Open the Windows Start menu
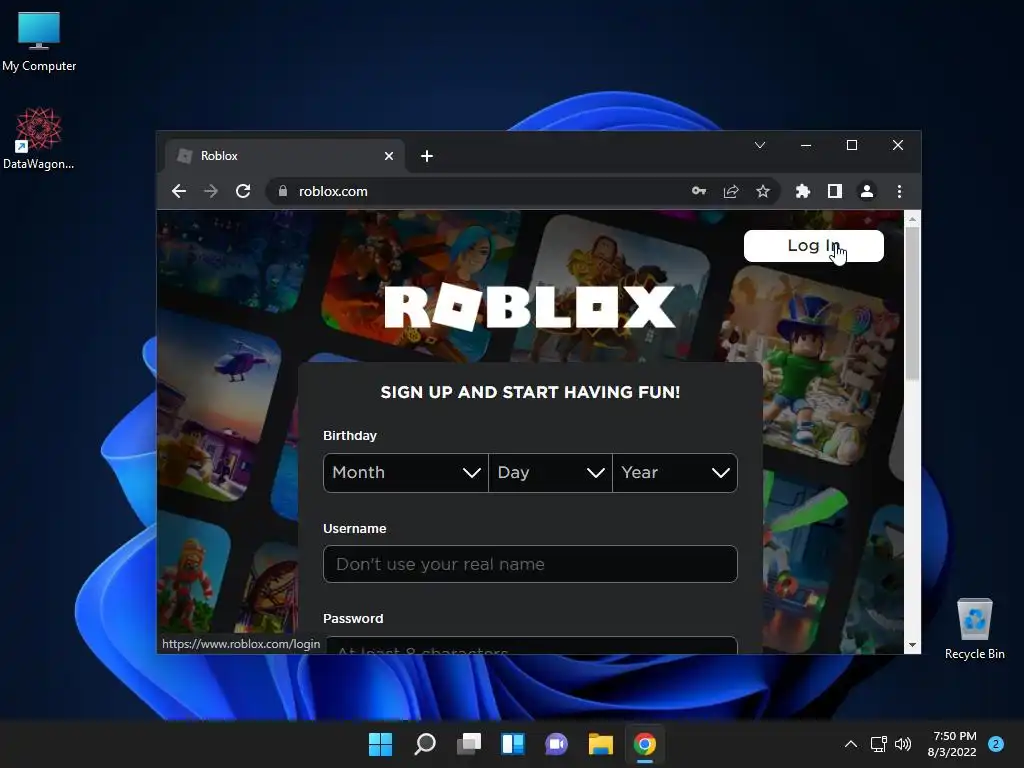 coord(381,744)
